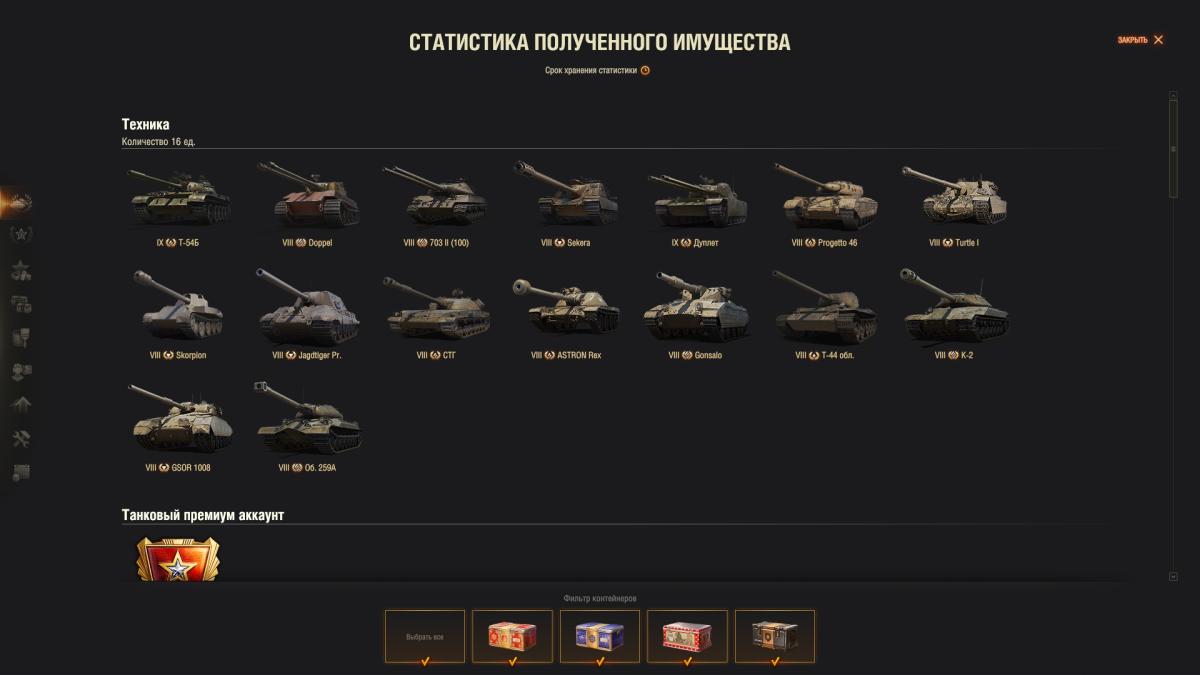Click the storage period info clock icon
The width and height of the screenshot is (1200, 675).
click(x=645, y=71)
